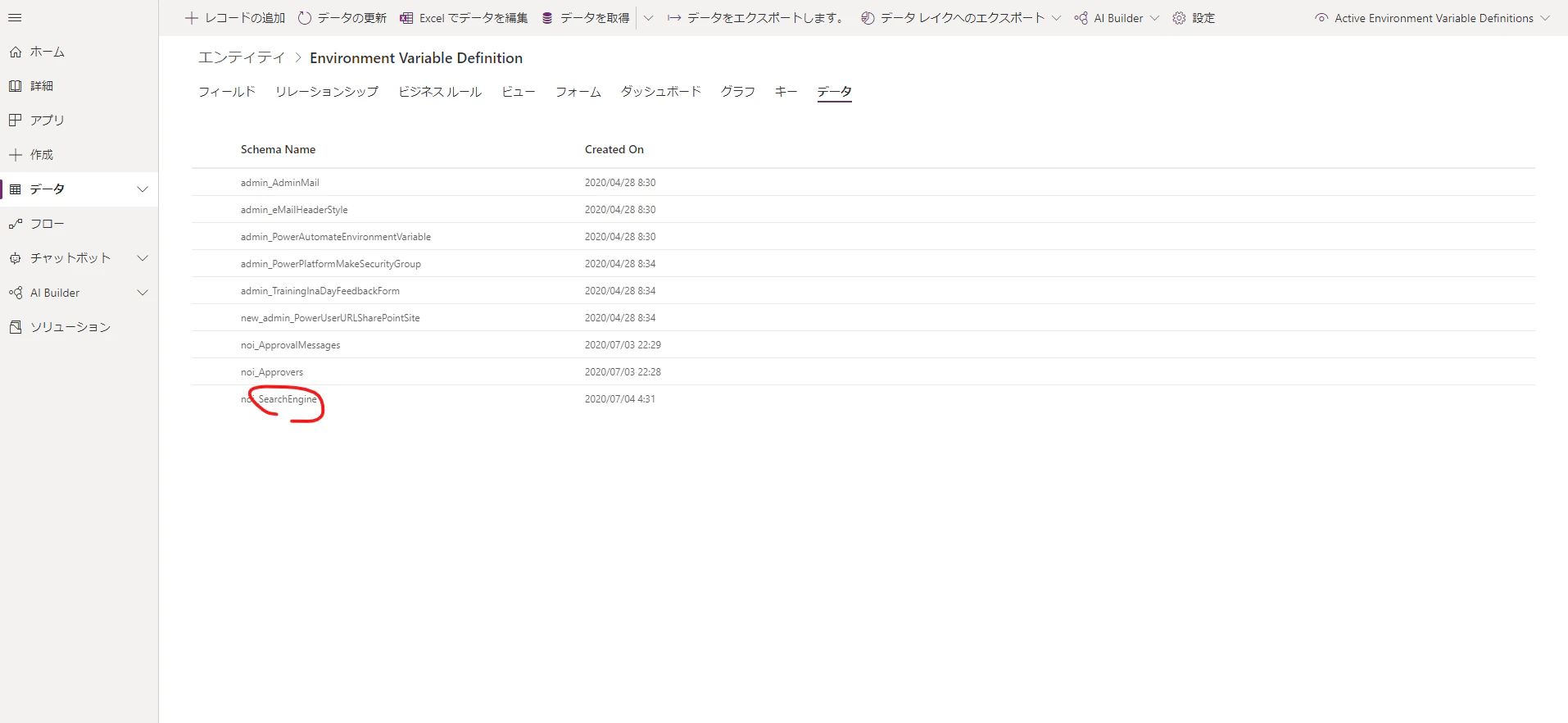This screenshot has height=723, width=1568.
Task: Open the データ レイクへのエクスポート dropdown arrow
Action: click(1056, 18)
